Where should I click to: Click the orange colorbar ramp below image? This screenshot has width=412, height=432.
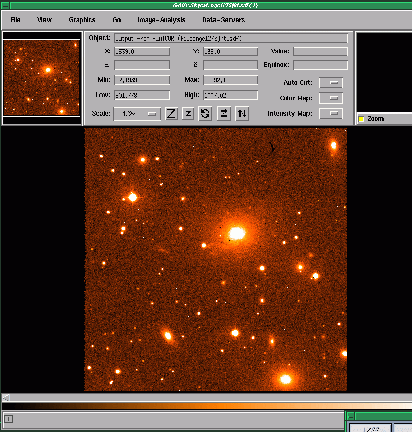pyautogui.click(x=207, y=406)
